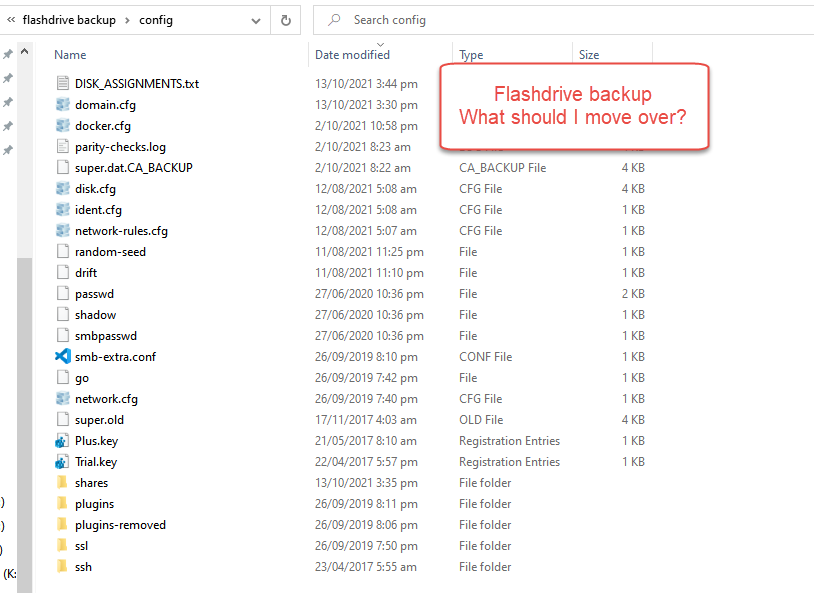Click the navigation pane scrollbar thumb
The width and height of the screenshot is (814, 593).
point(24,425)
